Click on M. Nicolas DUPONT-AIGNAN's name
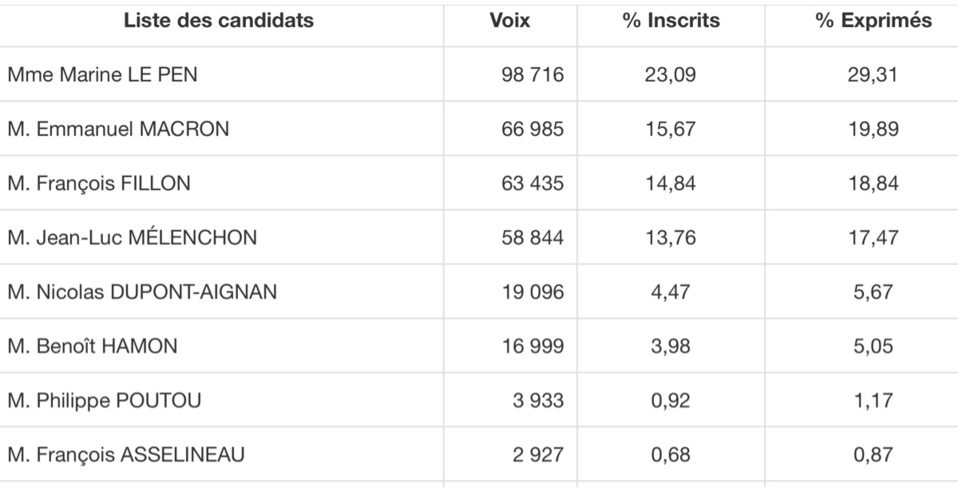 (142, 292)
